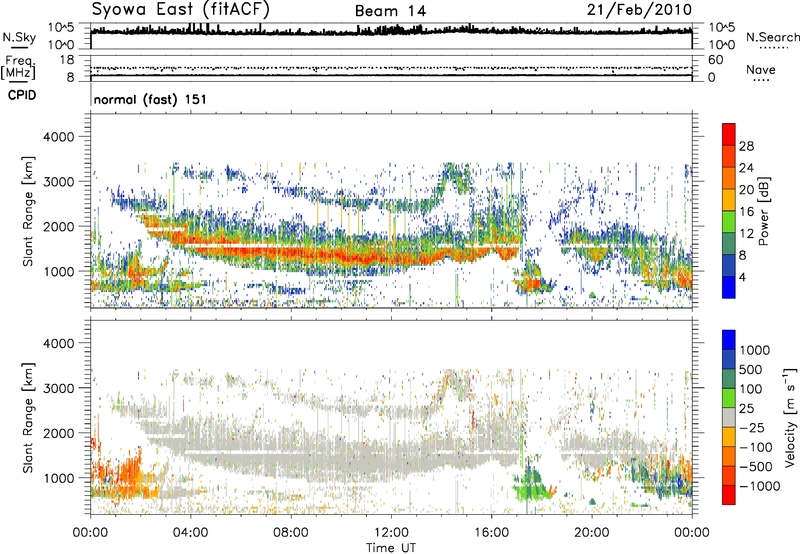Screen dimensions: 800x554
Task: Click the "18" frequency axis tick
Action: (67, 60)
